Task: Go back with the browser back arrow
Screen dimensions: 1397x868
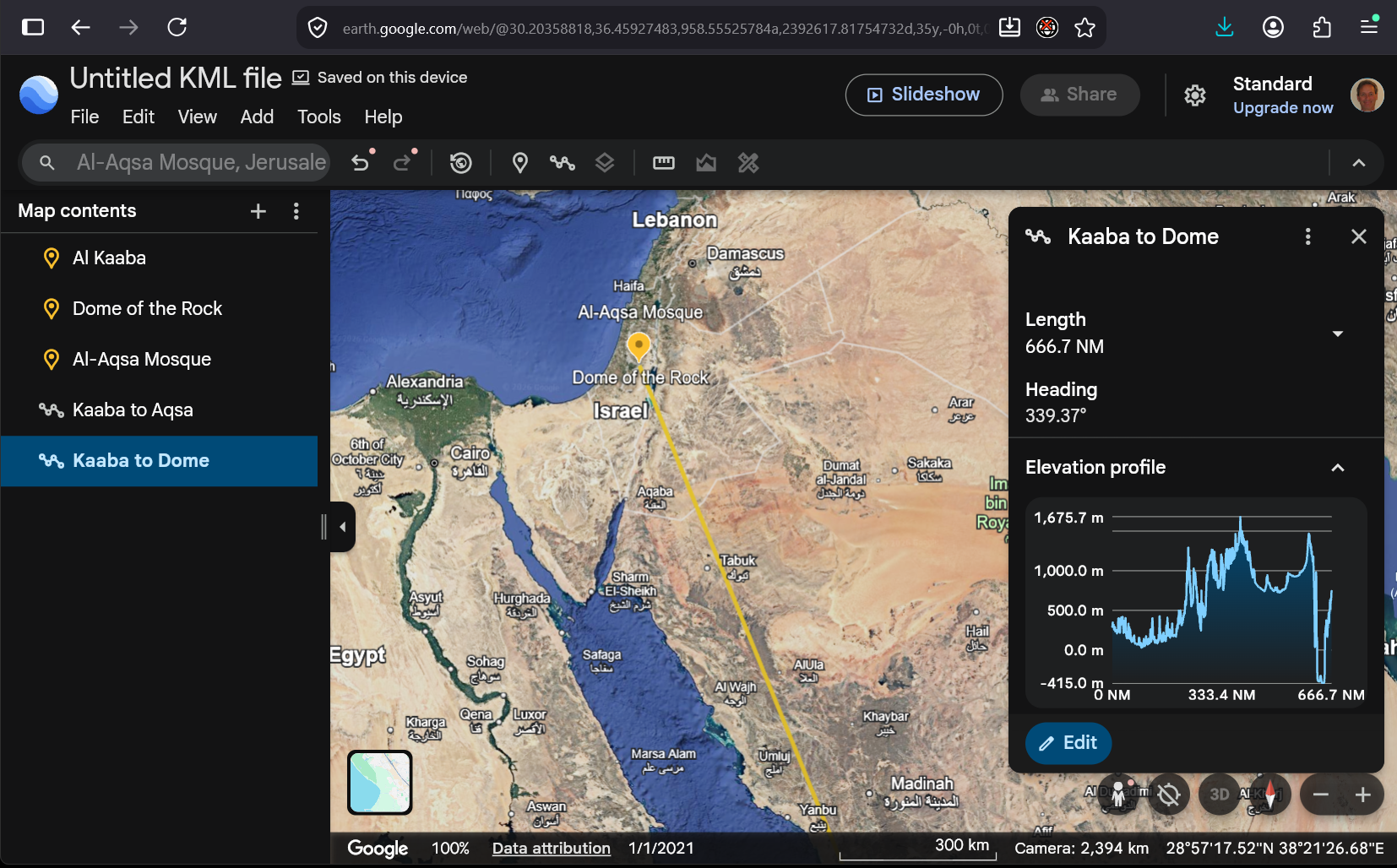Action: click(80, 27)
